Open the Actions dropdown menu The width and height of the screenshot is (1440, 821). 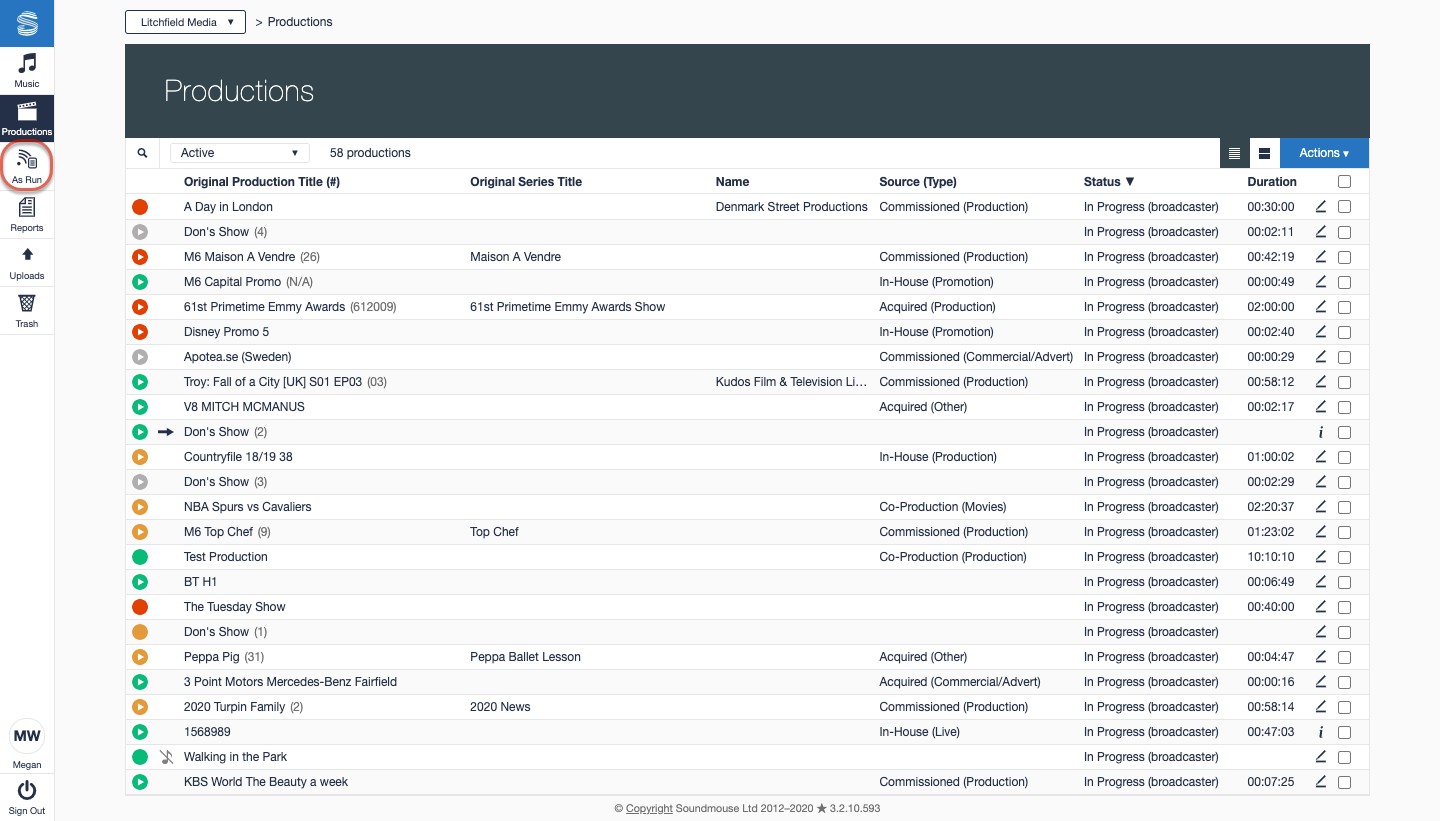(1324, 153)
